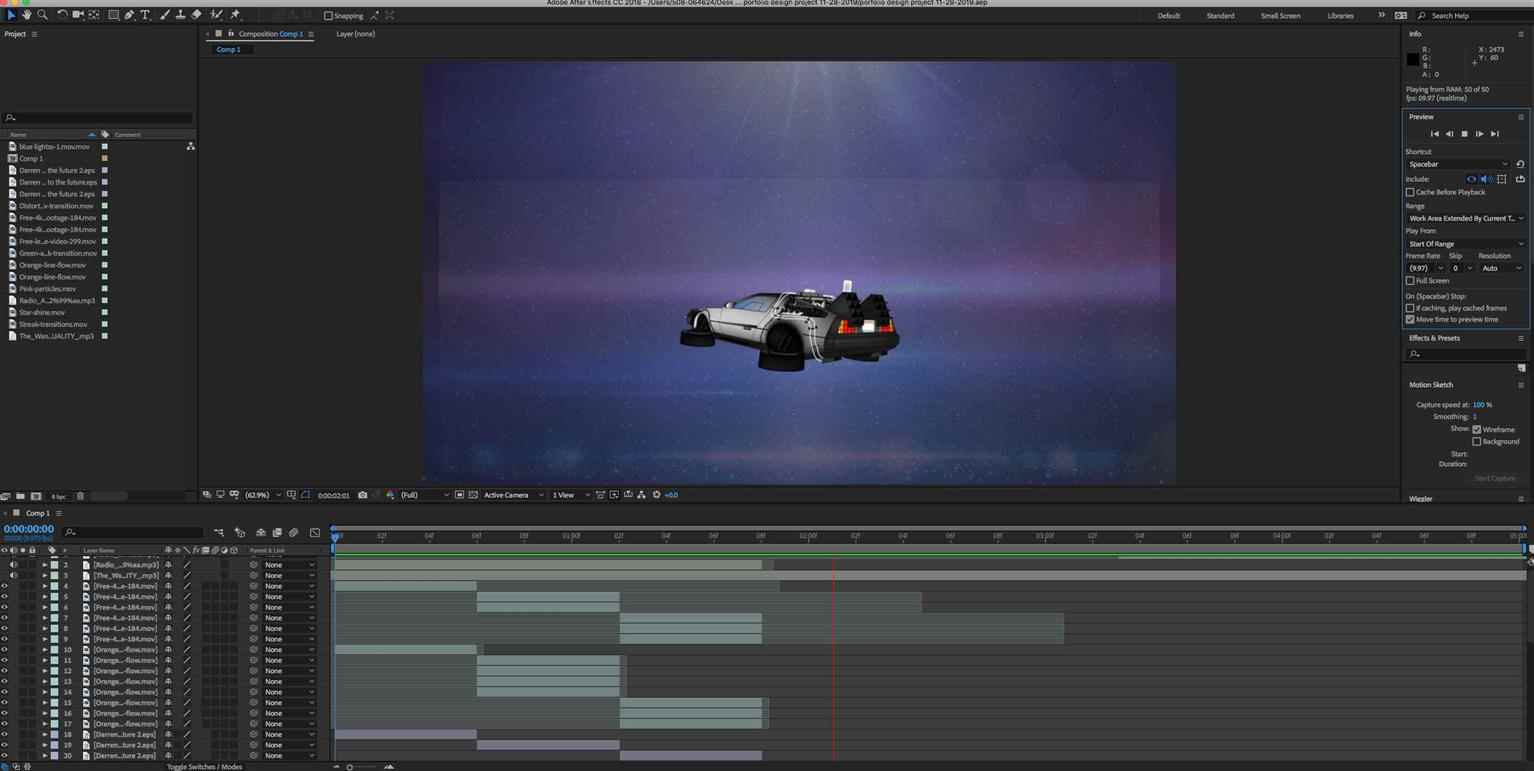
Task: Enable the Snapping checkbox
Action: click(x=328, y=16)
